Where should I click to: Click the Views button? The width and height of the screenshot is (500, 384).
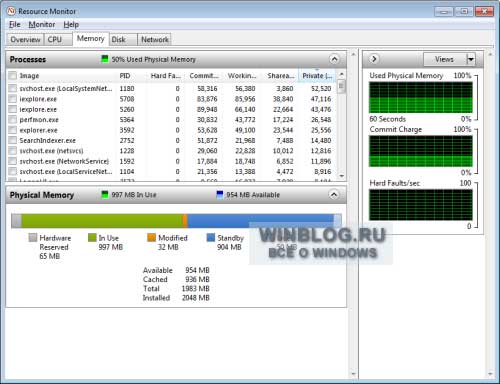tap(444, 59)
